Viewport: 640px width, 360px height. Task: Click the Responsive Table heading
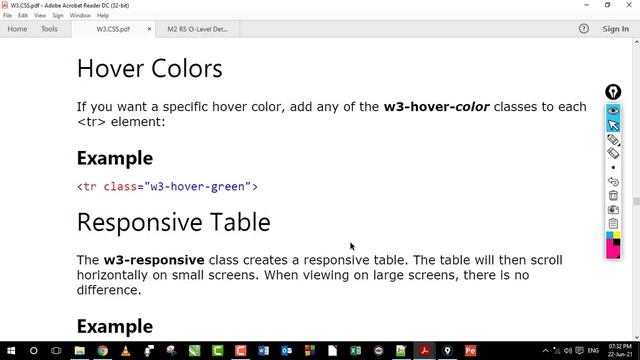(x=173, y=222)
